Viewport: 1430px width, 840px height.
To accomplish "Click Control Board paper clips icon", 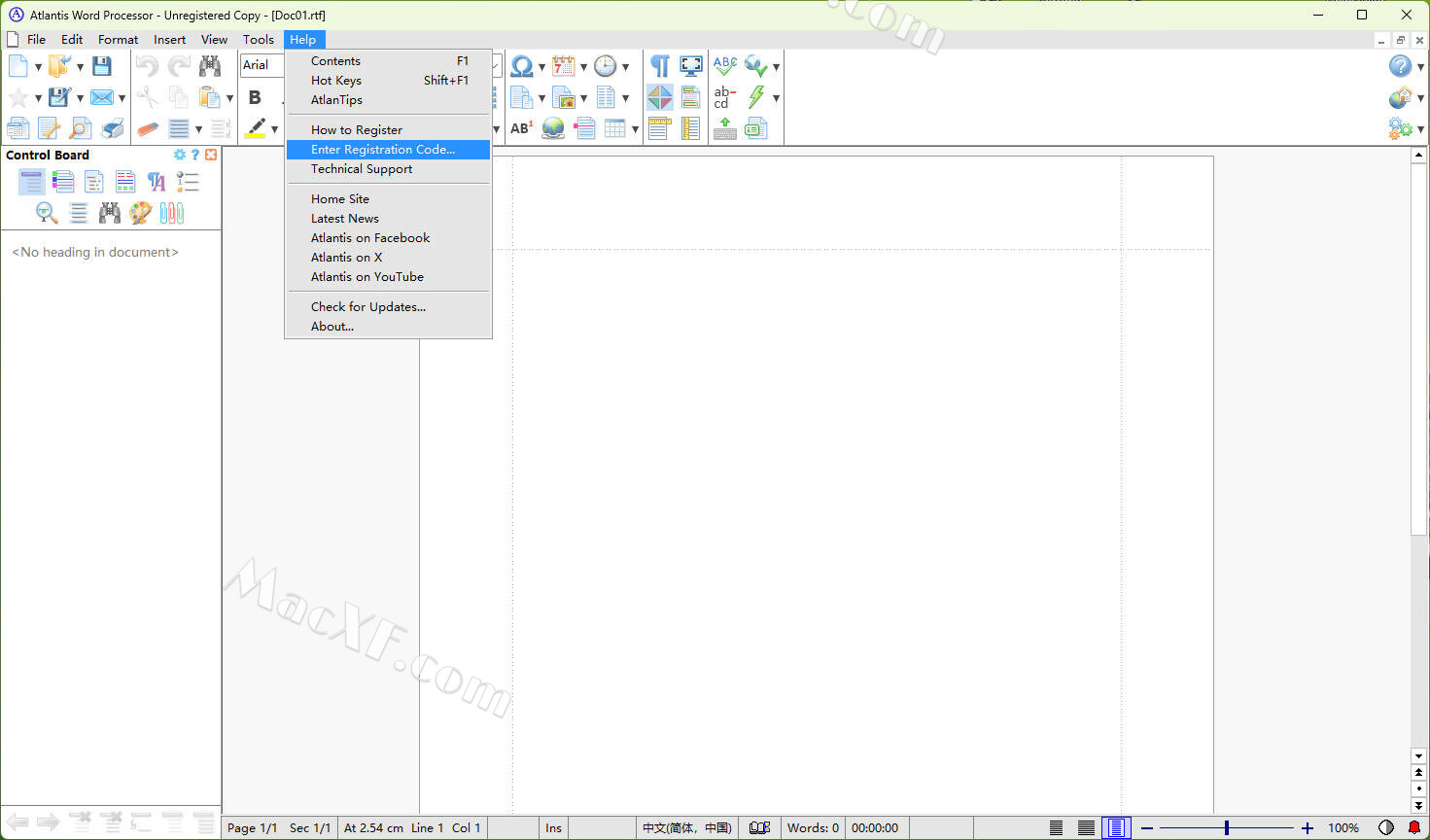I will point(172,213).
